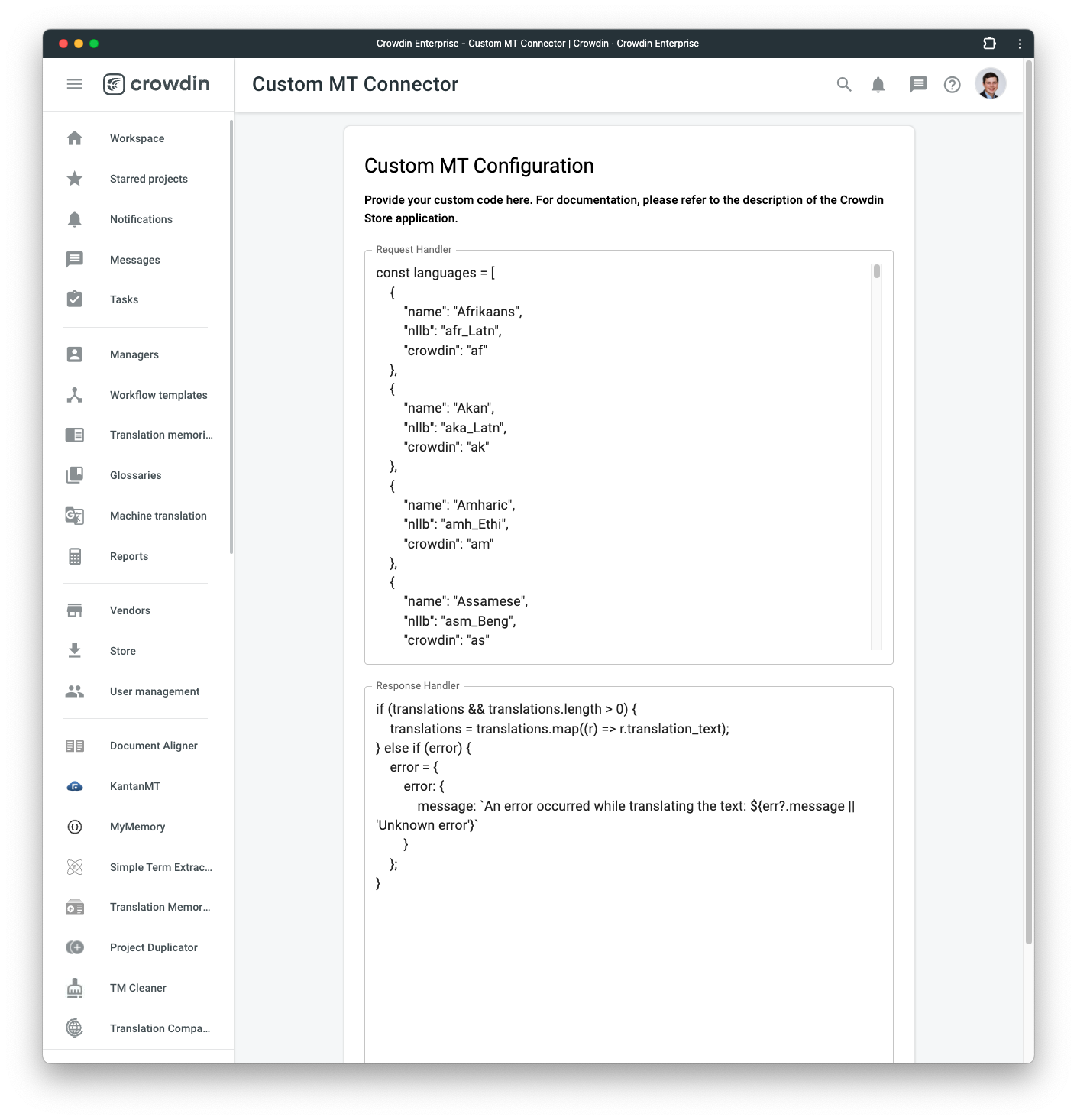Open the search icon in header

tap(844, 85)
